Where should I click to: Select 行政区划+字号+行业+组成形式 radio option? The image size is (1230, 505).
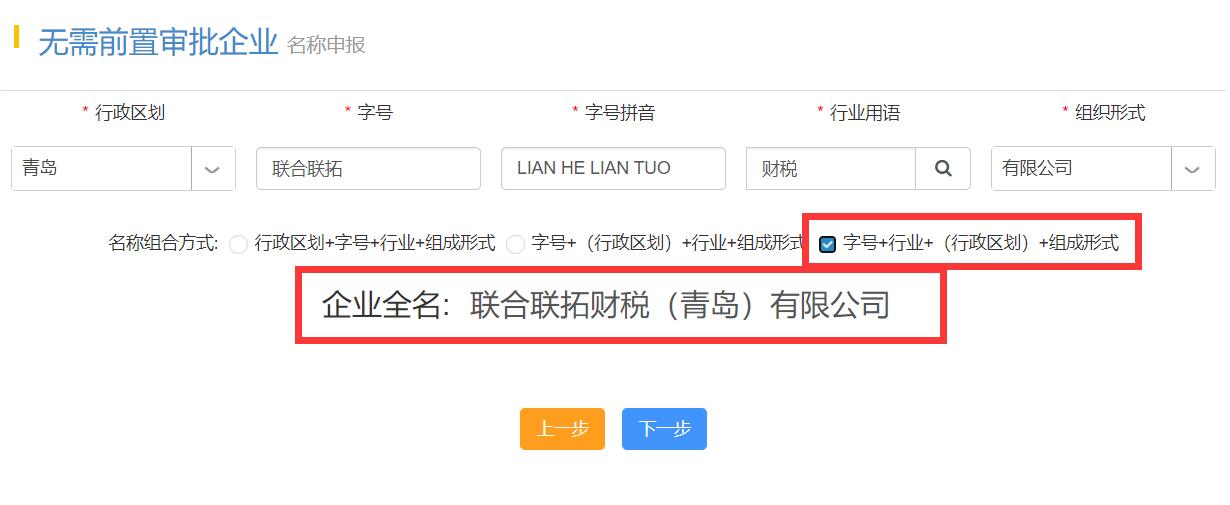click(238, 244)
